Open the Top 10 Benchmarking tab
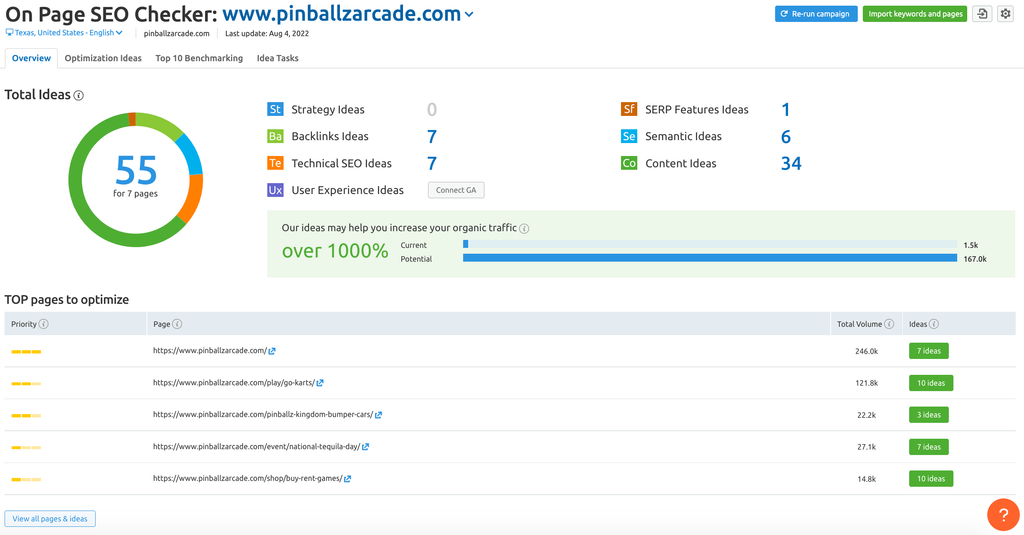 point(199,58)
